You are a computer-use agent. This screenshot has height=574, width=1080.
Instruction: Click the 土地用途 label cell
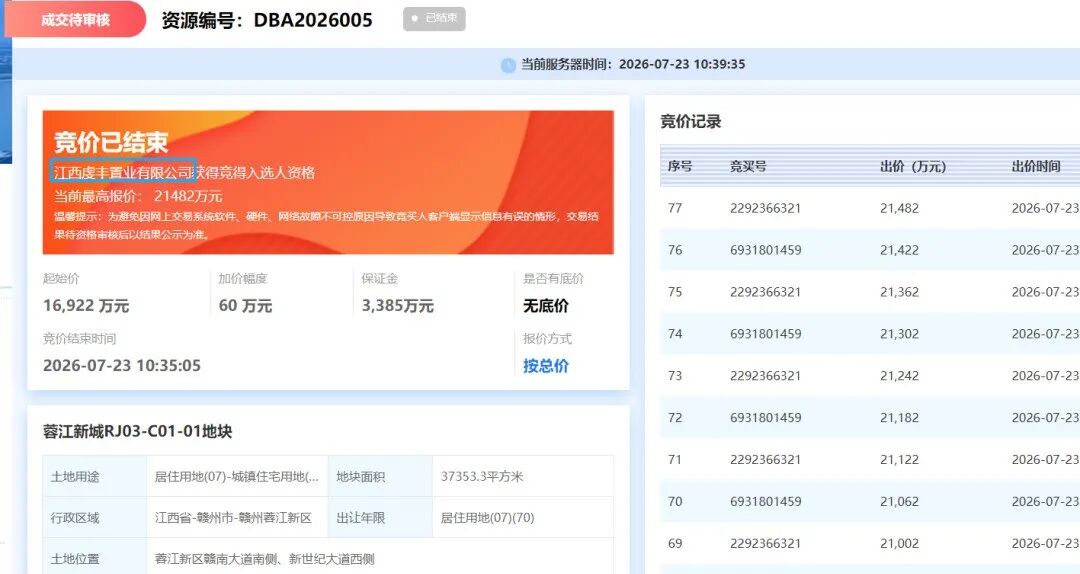(x=94, y=476)
